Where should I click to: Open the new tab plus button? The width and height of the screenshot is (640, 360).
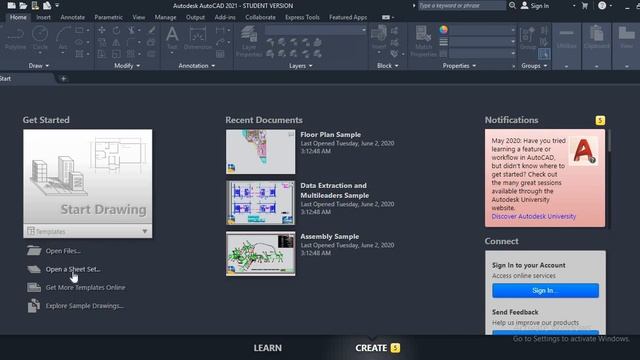[x=63, y=78]
